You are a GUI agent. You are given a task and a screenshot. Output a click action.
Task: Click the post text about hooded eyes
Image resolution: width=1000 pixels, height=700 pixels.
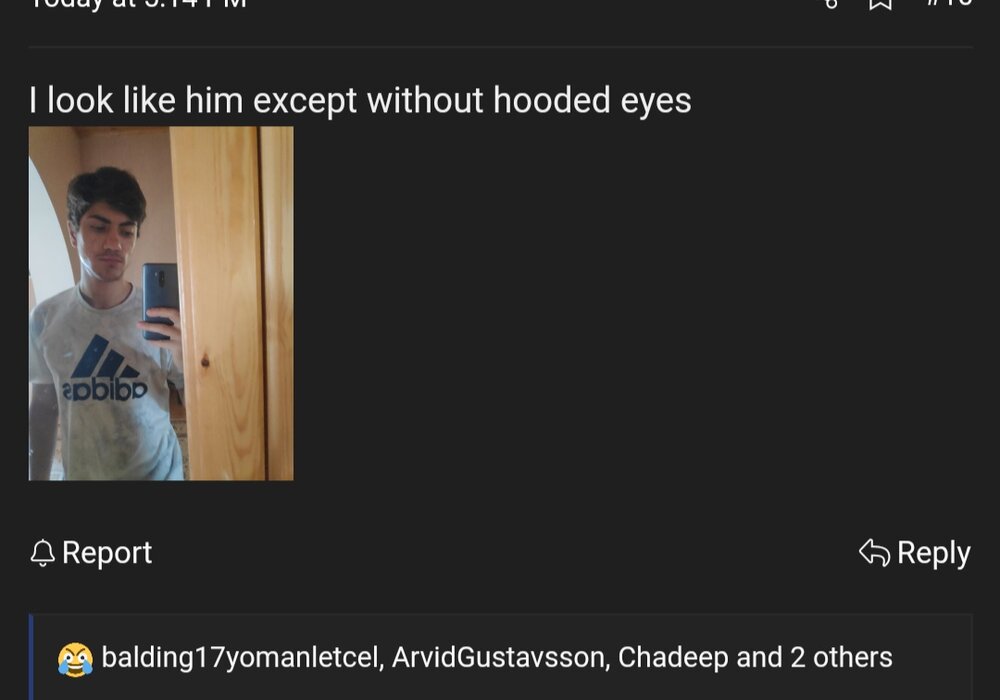click(360, 101)
